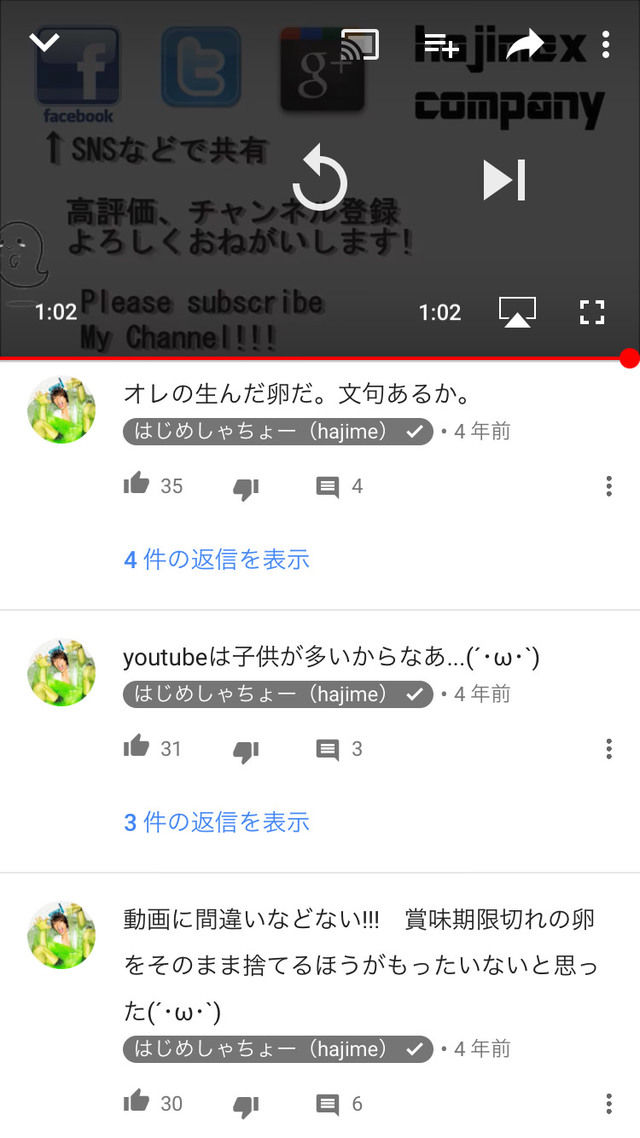
Task: Tap avatar of third comment author
Action: [x=62, y=935]
